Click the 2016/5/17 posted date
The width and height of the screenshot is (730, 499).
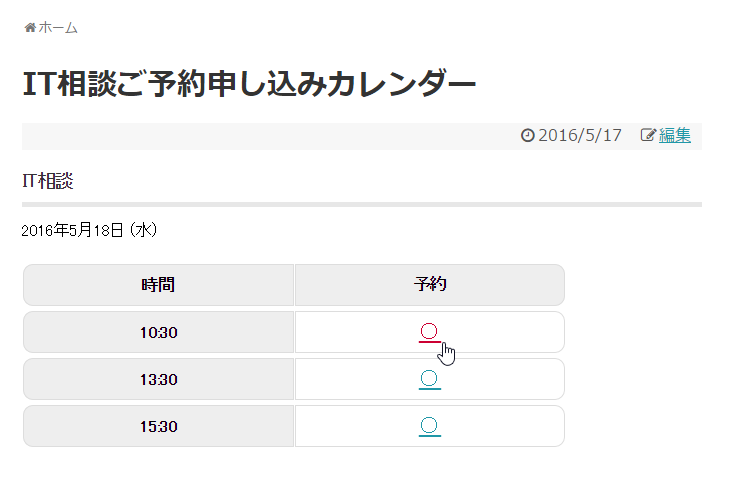click(x=580, y=136)
